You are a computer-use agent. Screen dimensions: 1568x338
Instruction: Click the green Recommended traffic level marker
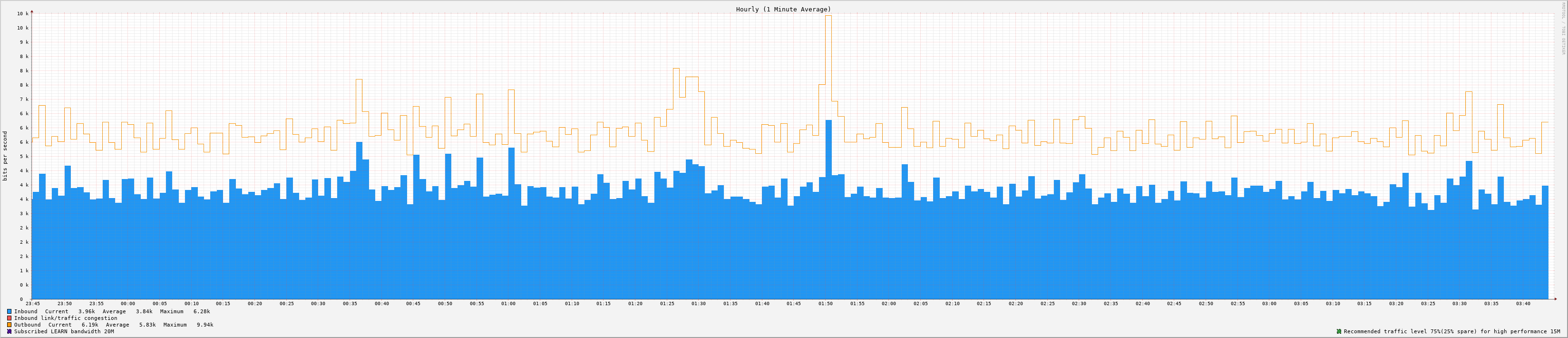1338,331
